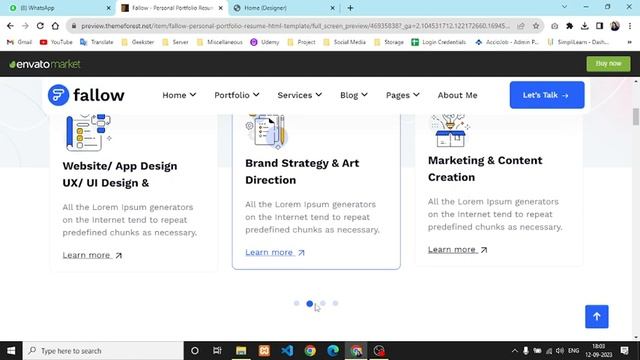Open the Social Media bookmarks folder

click(344, 42)
